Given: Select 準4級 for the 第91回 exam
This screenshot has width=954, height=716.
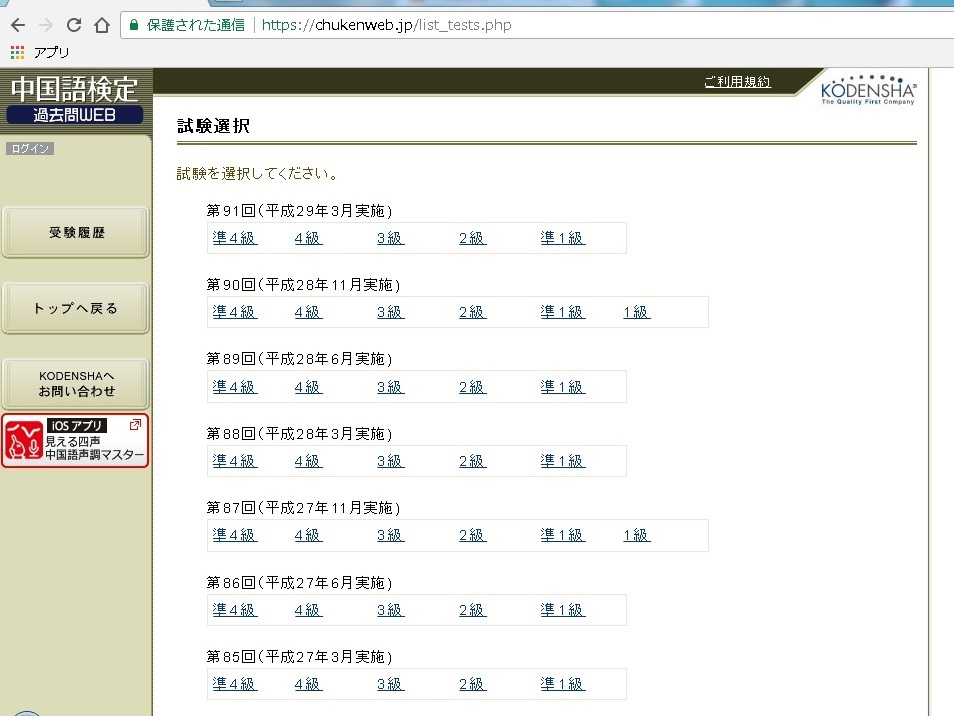Looking at the screenshot, I should coord(234,238).
